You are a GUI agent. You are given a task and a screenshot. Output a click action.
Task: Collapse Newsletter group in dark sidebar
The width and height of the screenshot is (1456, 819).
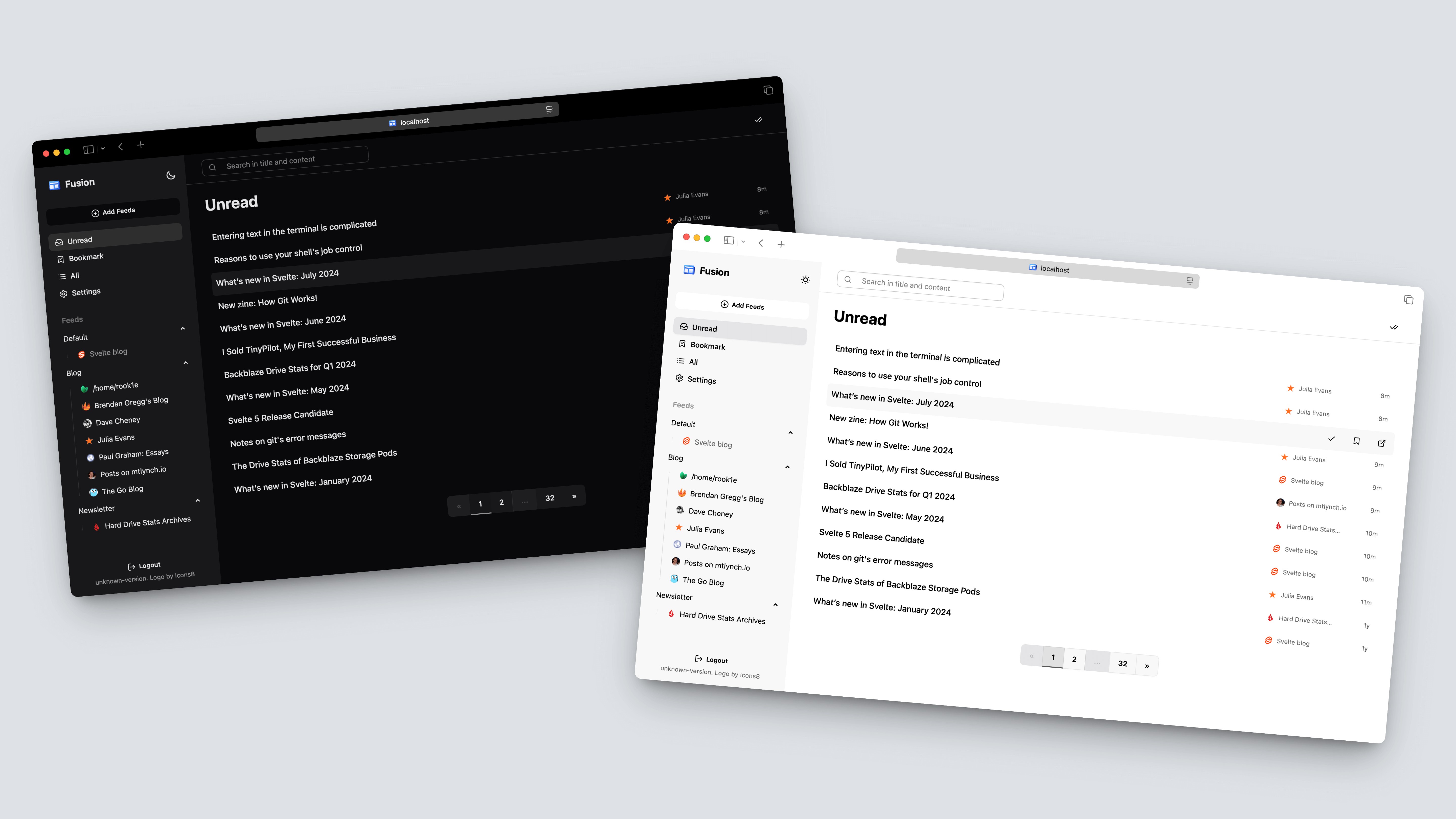198,500
